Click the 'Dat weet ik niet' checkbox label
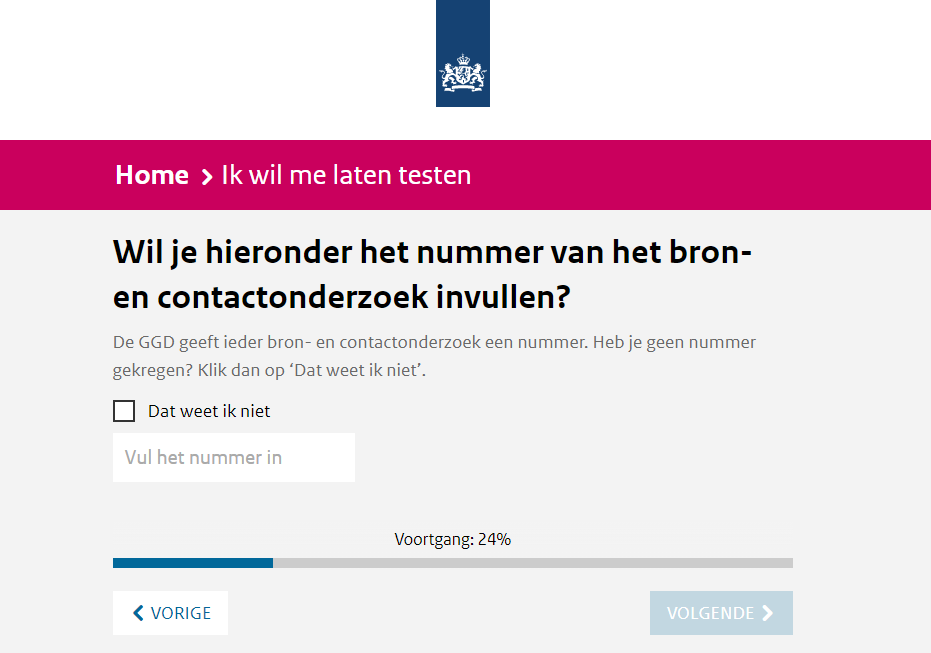This screenshot has height=653, width=931. coord(209,411)
